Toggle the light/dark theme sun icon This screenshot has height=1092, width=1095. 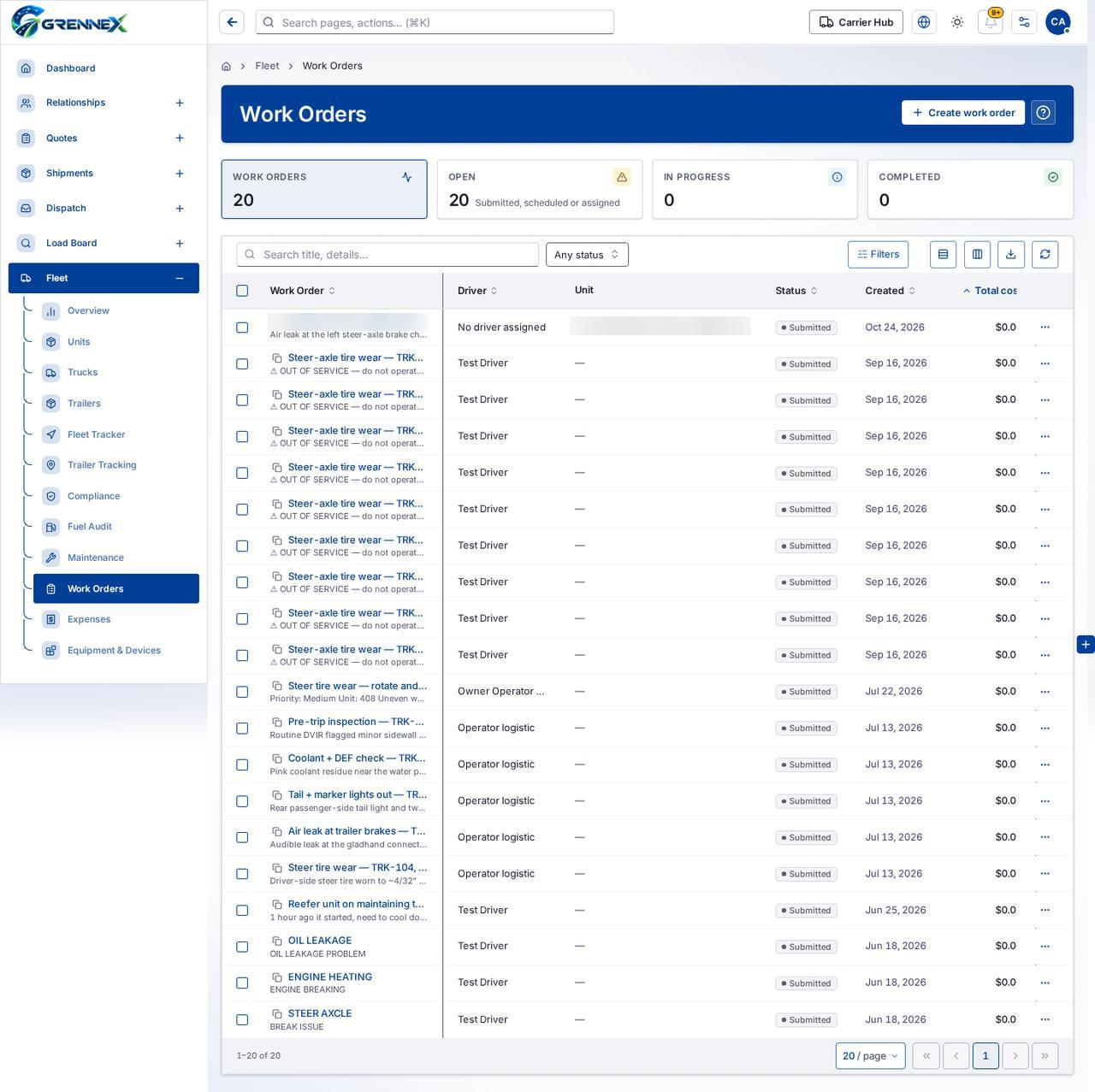957,22
